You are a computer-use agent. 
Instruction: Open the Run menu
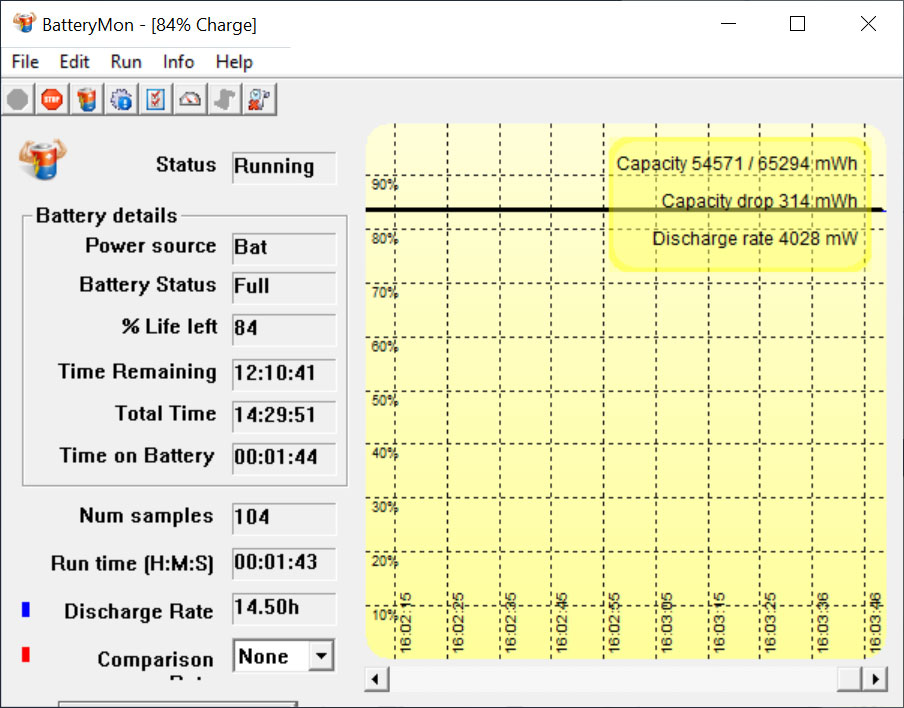tap(126, 62)
